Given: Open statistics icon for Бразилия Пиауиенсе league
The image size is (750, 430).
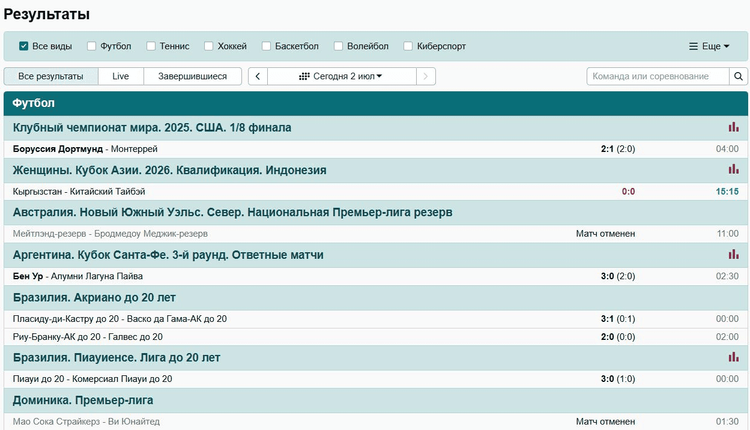Looking at the screenshot, I should tap(733, 357).
